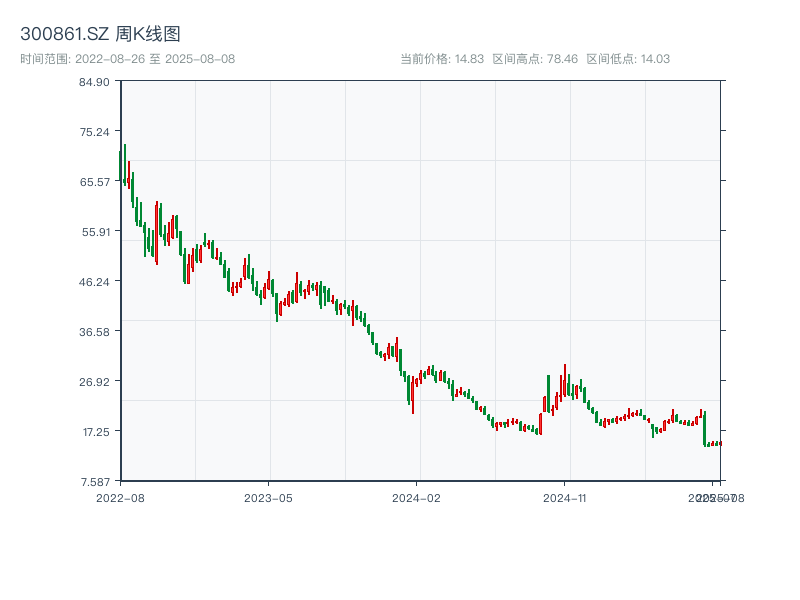The height and width of the screenshot is (600, 800).
Task: Click the chart title 300861.SZ 周K线图
Action: (x=100, y=35)
